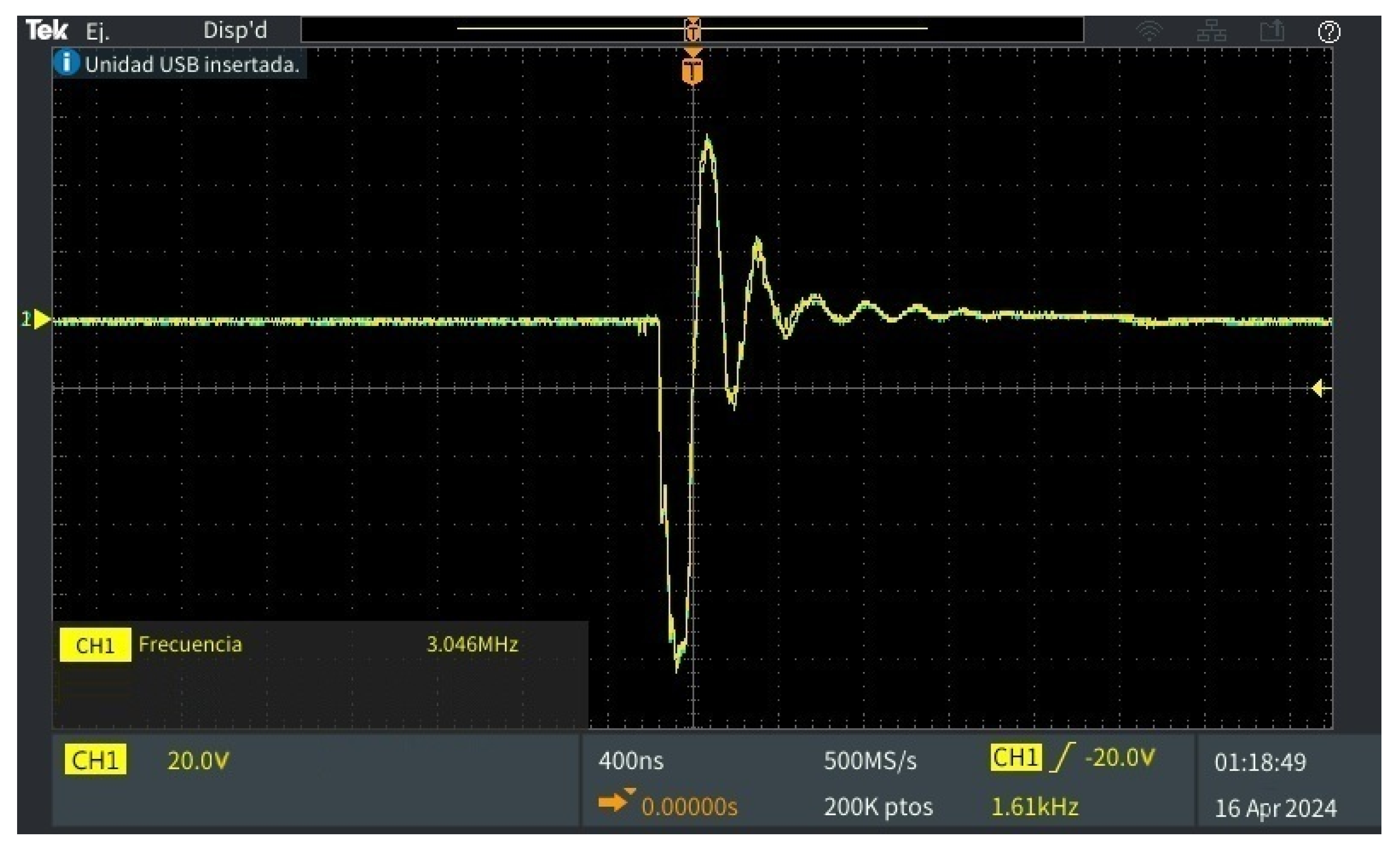Click the USB notification info icon
Screen dimensions: 1400x845
click(x=67, y=63)
